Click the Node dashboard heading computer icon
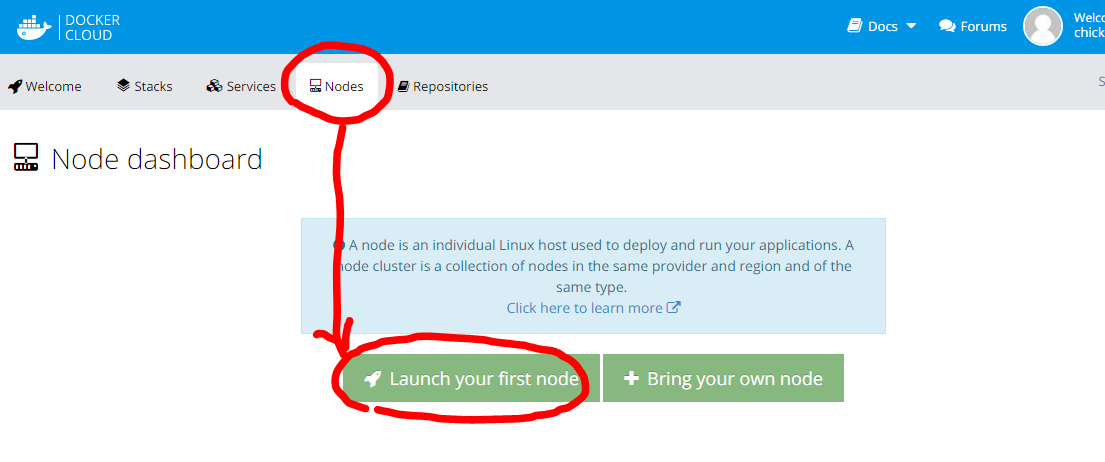1105x462 pixels. click(x=26, y=158)
